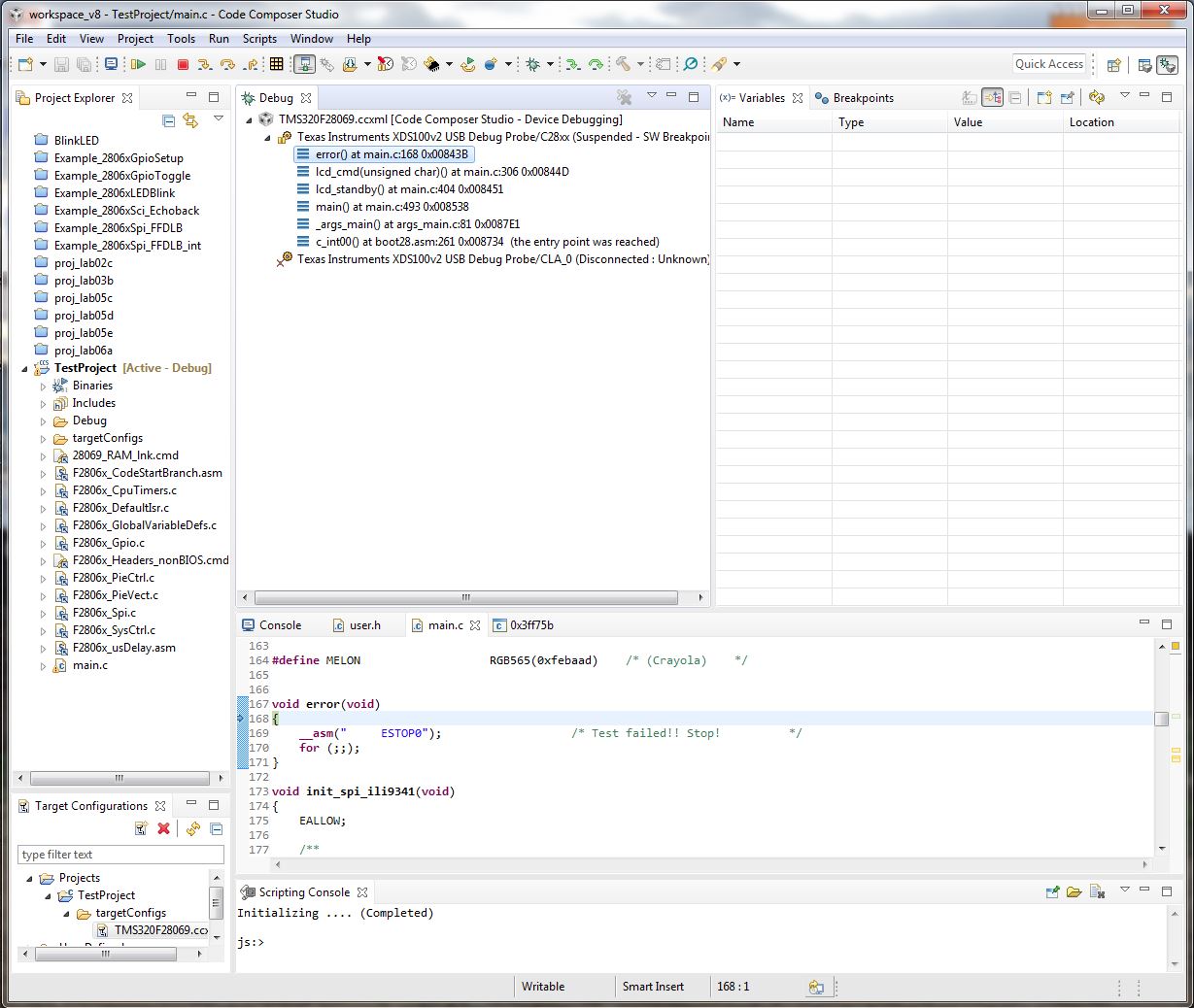Switch to the 0x3ff75b tab

coord(523,625)
